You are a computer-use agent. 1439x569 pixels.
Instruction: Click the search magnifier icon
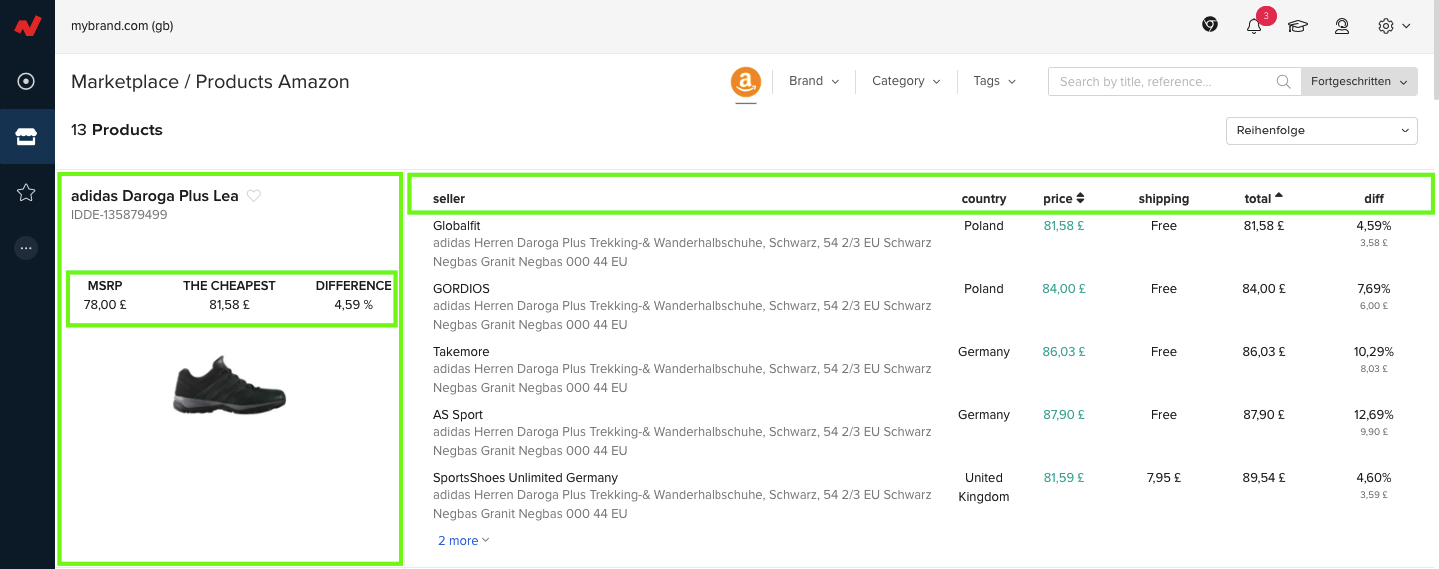[1284, 82]
